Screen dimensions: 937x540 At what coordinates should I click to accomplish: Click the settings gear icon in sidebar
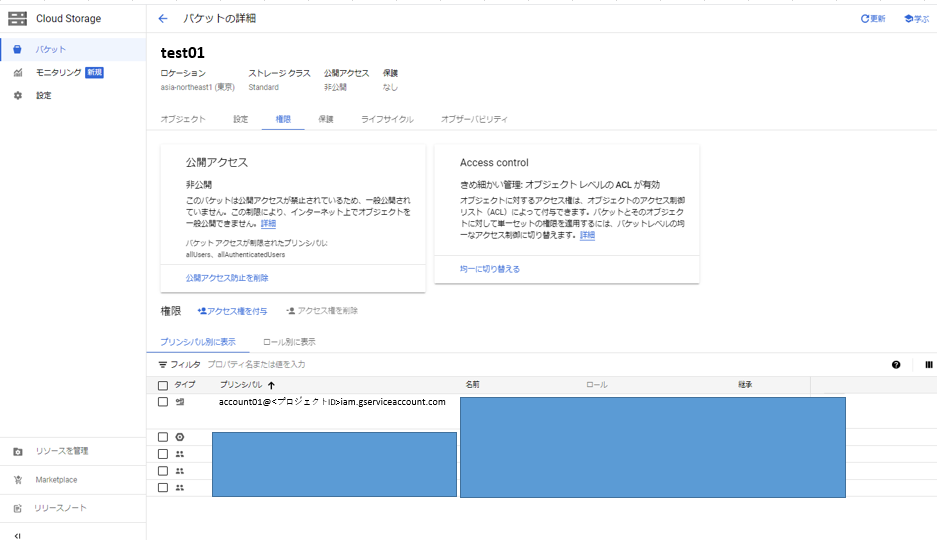pos(18,96)
